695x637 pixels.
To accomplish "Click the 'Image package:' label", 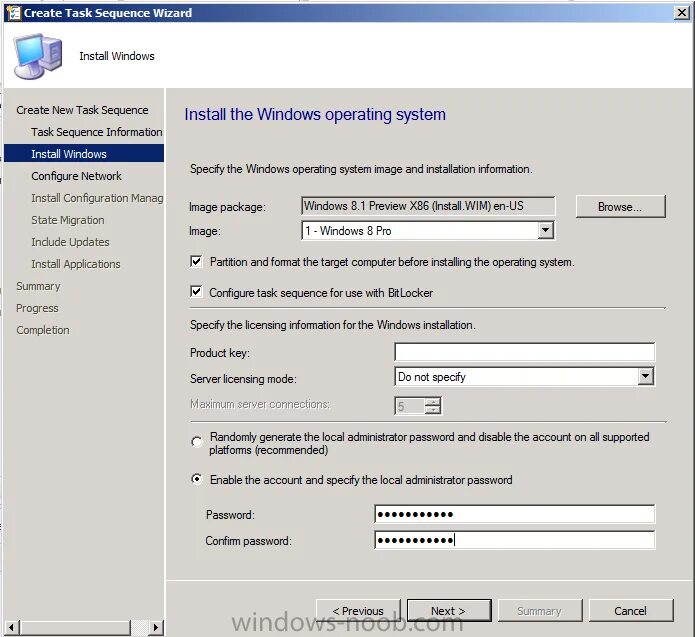I will [227, 207].
